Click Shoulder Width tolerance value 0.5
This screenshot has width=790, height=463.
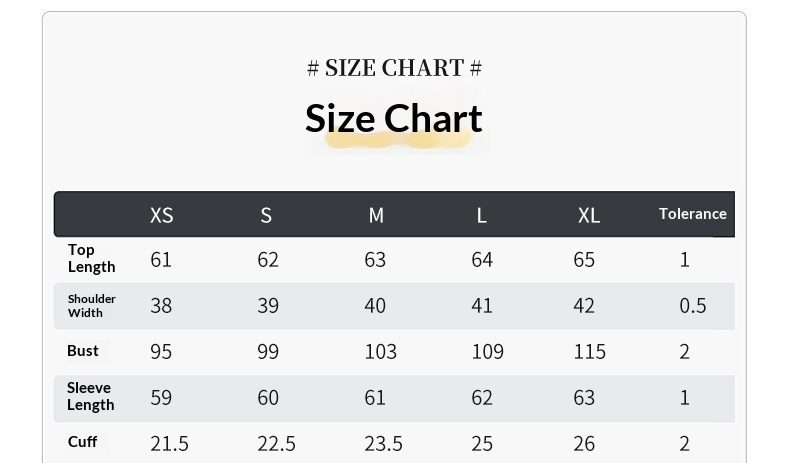coord(692,306)
